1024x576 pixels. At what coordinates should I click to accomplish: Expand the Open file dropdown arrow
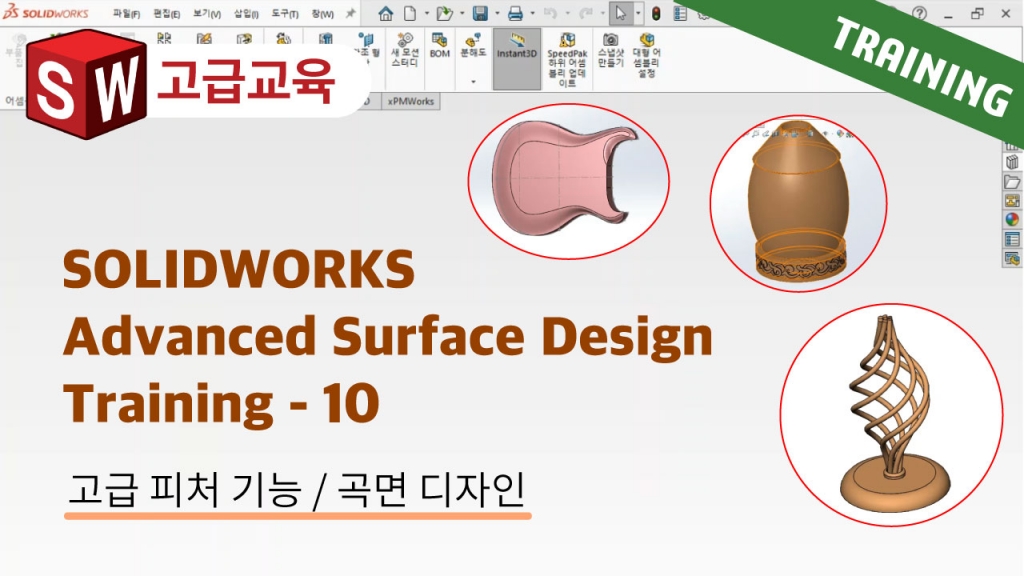[x=462, y=14]
